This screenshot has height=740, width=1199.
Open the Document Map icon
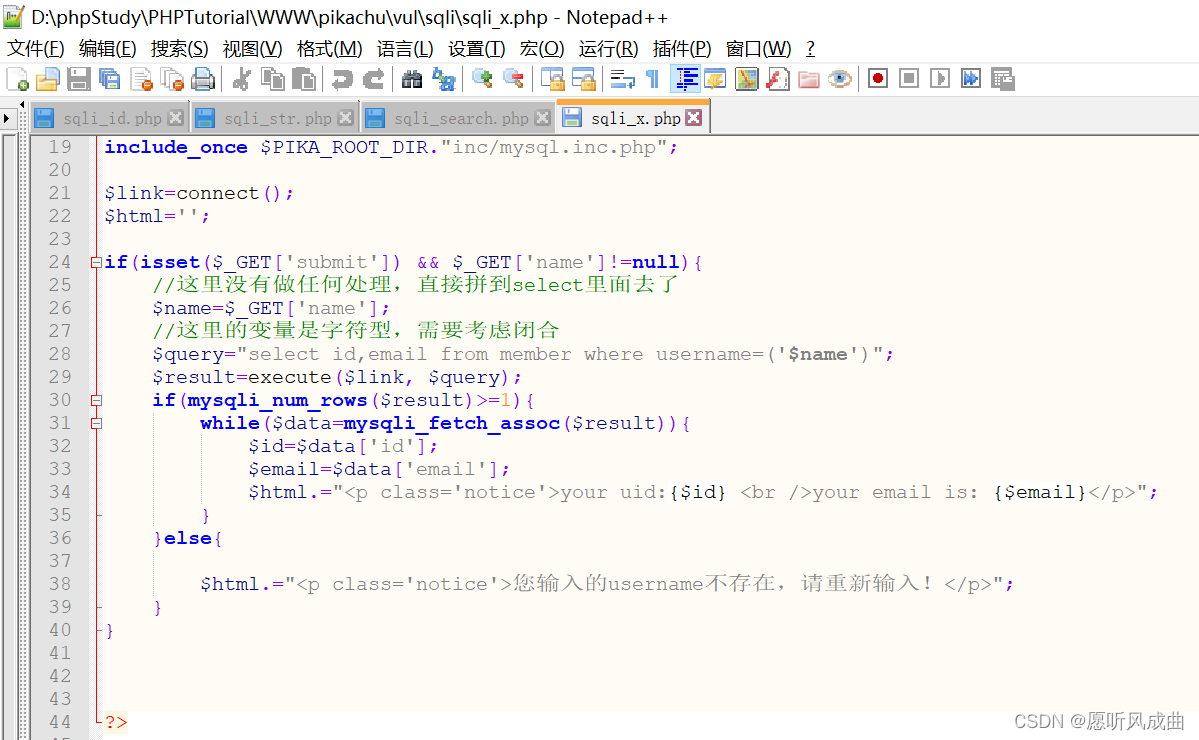[x=746, y=79]
